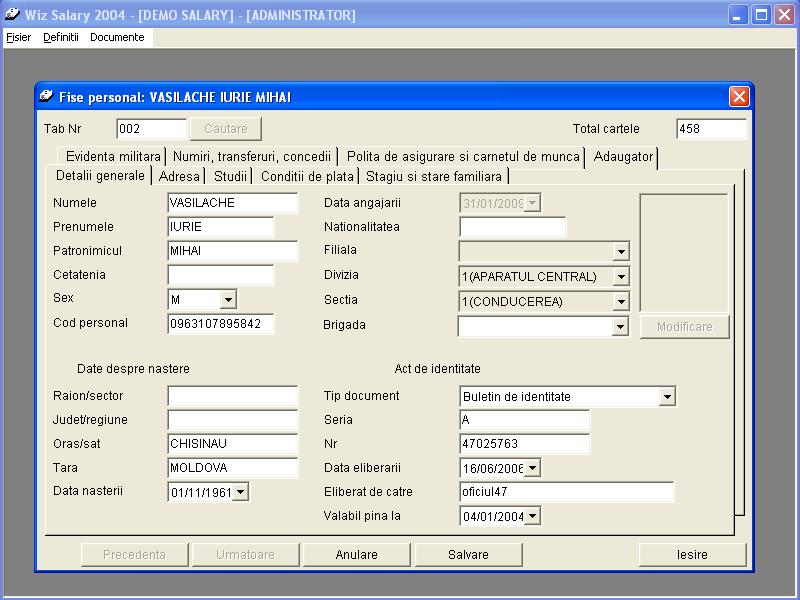The width and height of the screenshot is (800, 600).
Task: Open the Sectia dropdown
Action: [x=621, y=301]
